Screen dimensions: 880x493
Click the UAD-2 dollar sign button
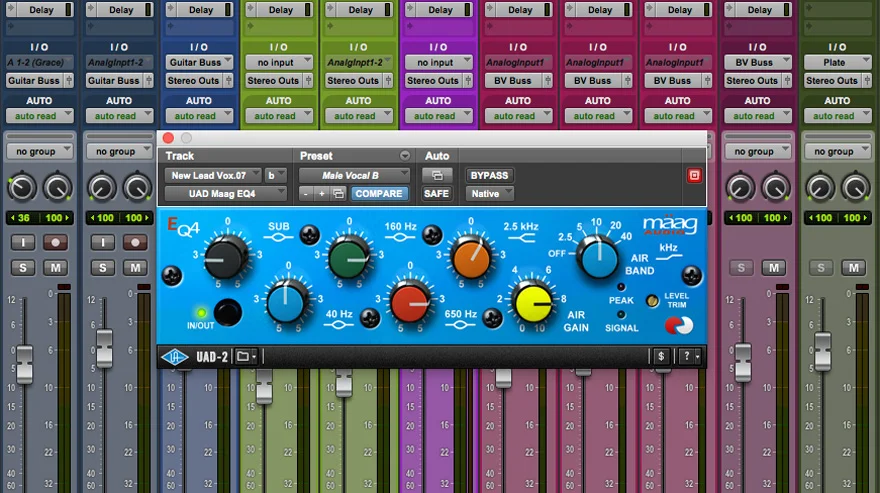coord(661,356)
